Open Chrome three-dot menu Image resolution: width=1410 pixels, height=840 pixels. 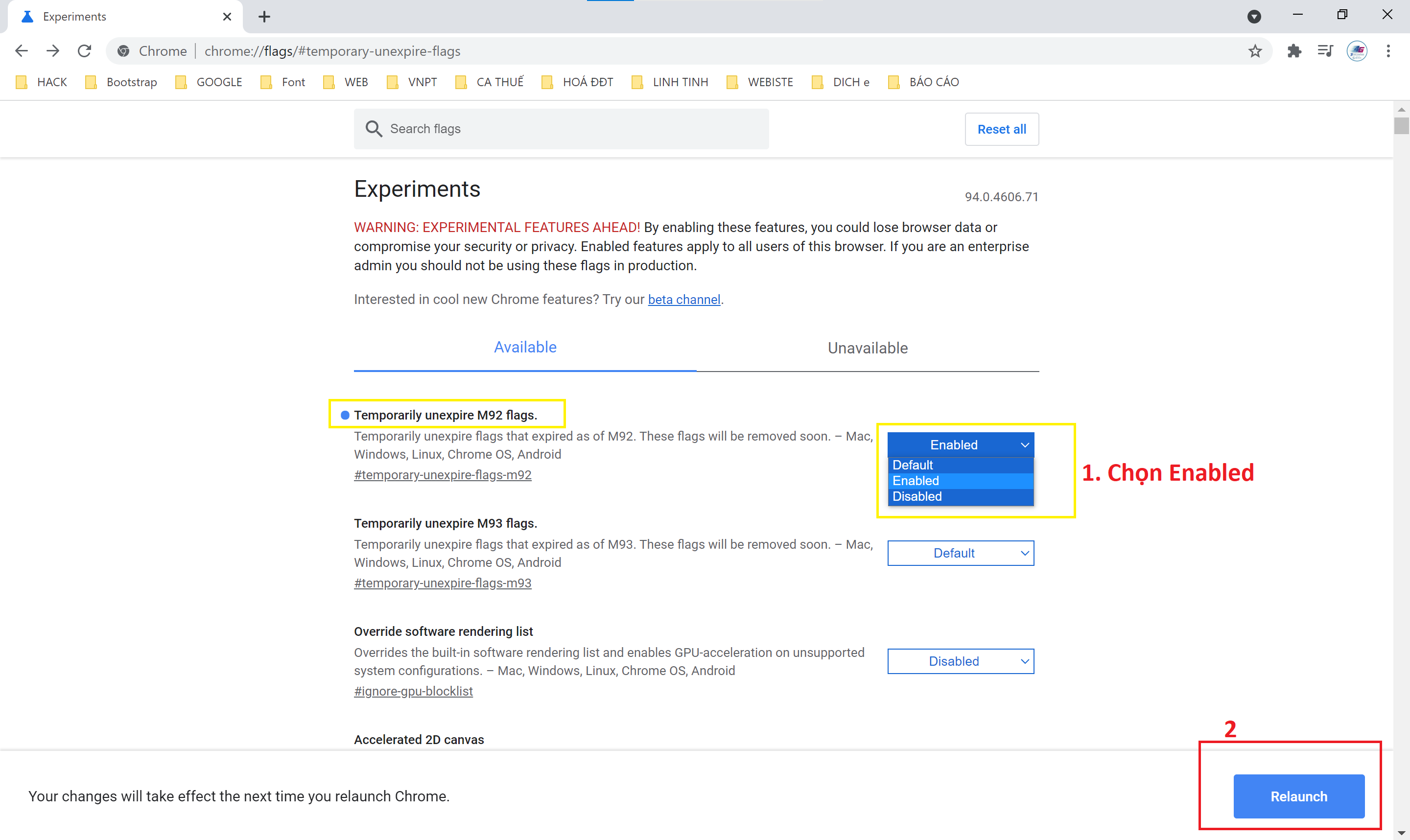click(x=1388, y=51)
